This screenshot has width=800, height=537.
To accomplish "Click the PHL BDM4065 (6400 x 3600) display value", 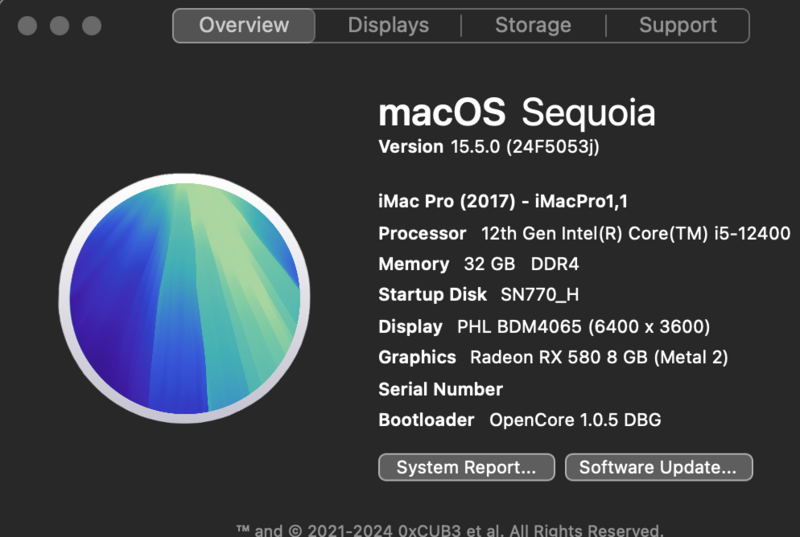I will point(583,327).
